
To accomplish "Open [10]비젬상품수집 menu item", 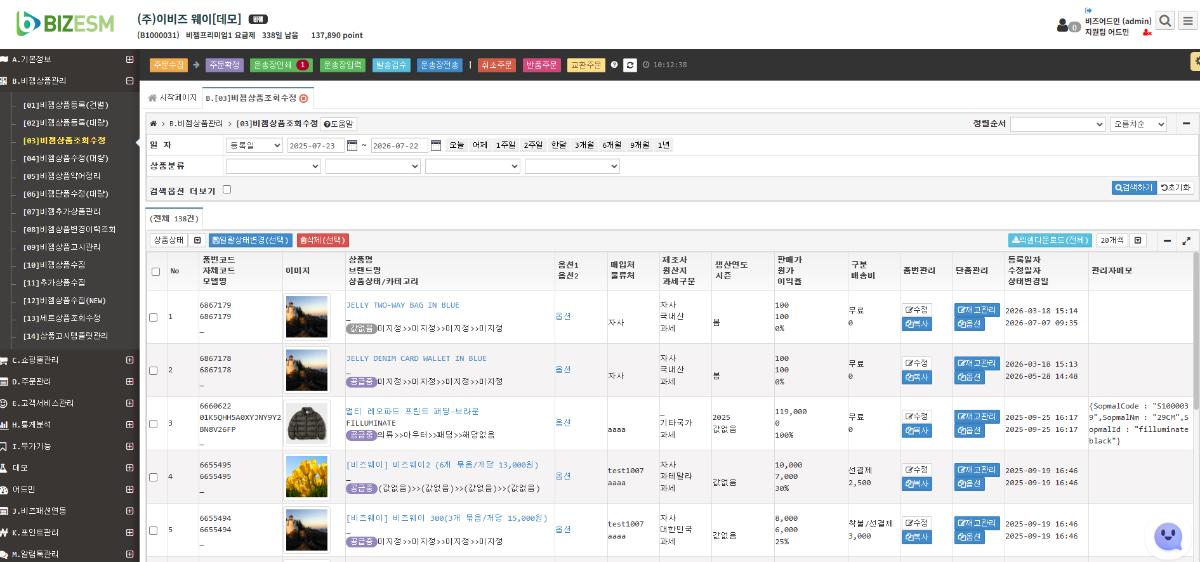I will tap(54, 265).
